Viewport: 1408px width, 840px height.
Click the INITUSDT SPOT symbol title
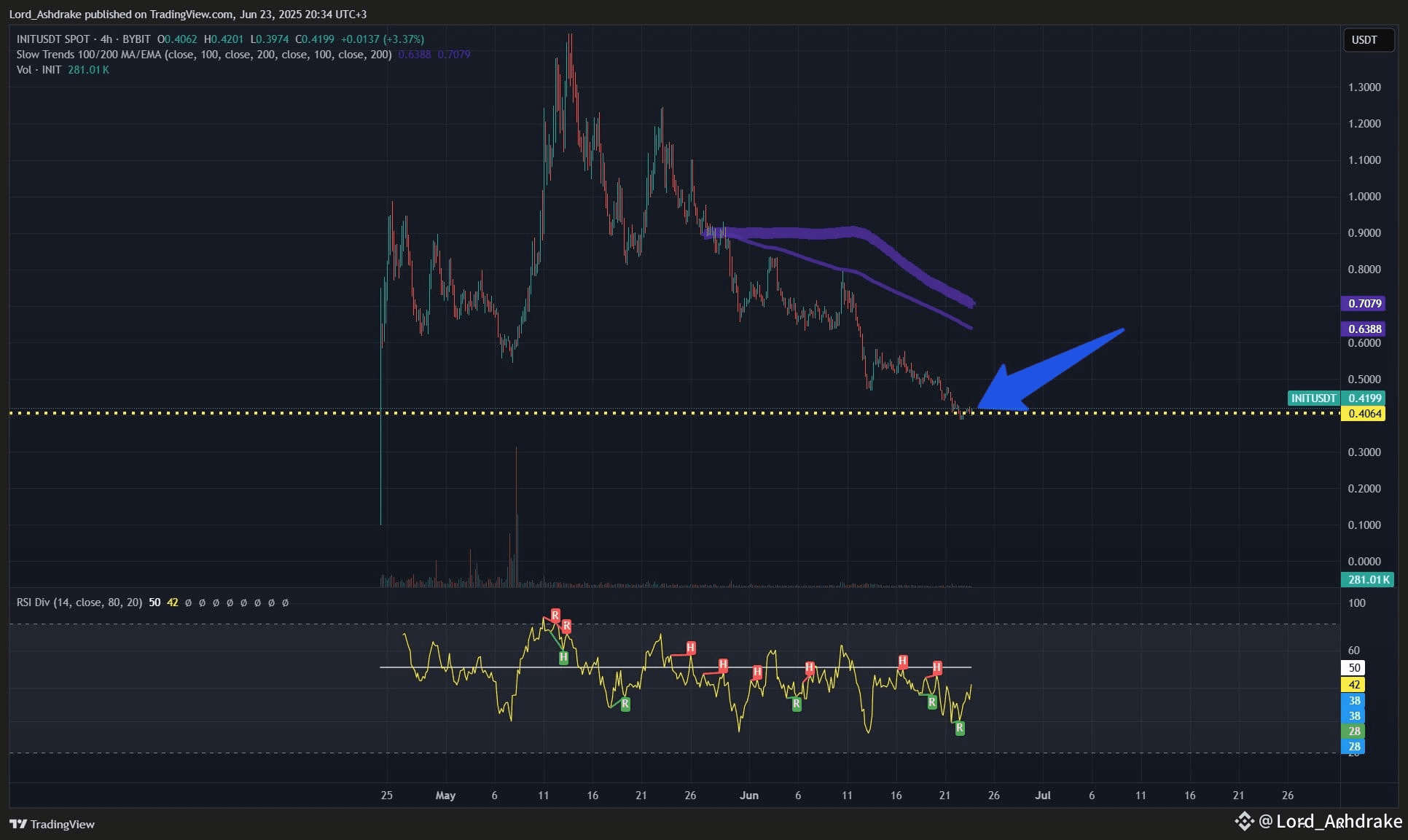click(x=53, y=39)
